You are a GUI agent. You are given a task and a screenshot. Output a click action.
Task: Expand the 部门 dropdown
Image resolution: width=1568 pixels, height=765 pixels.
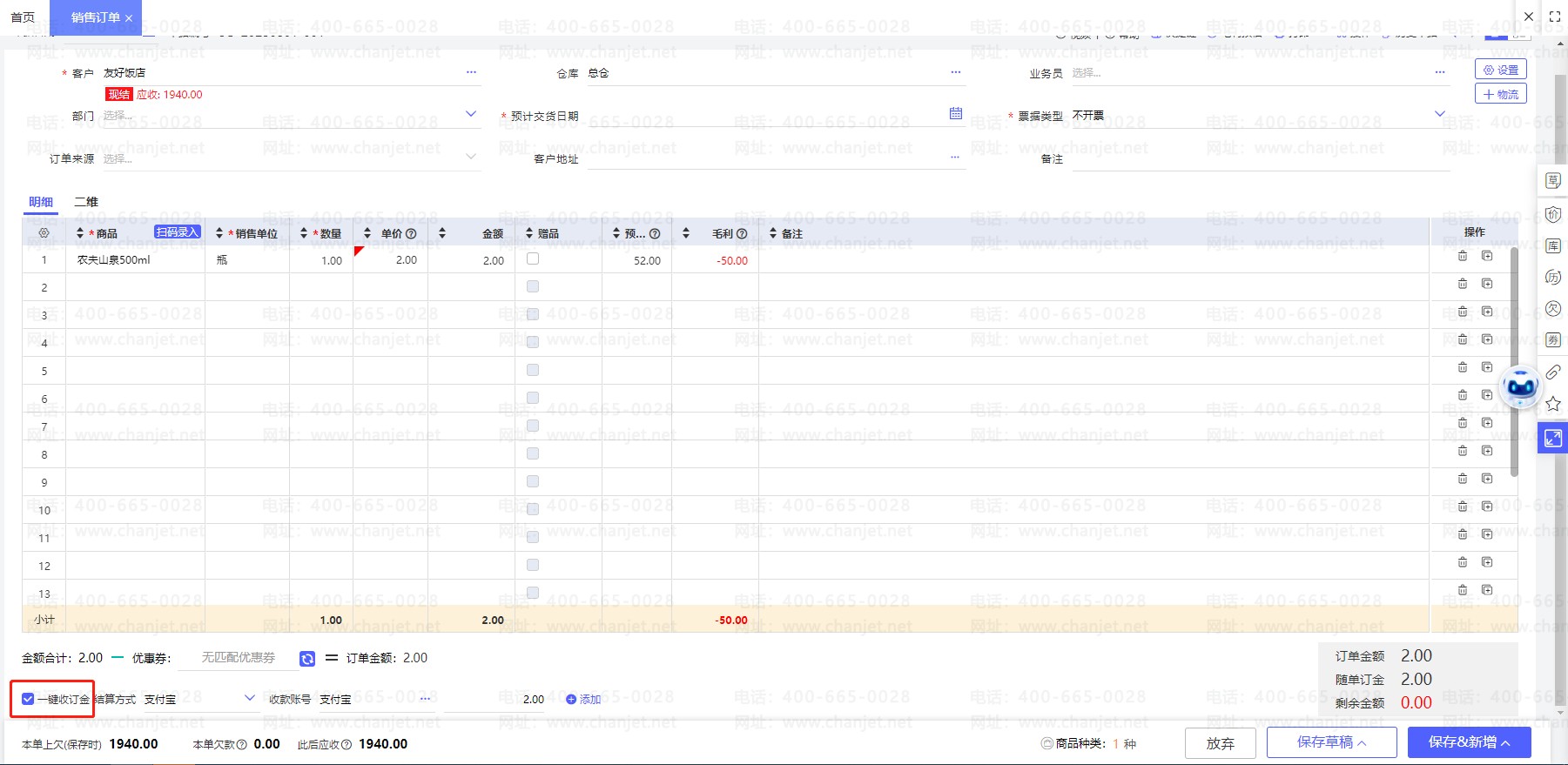471,114
